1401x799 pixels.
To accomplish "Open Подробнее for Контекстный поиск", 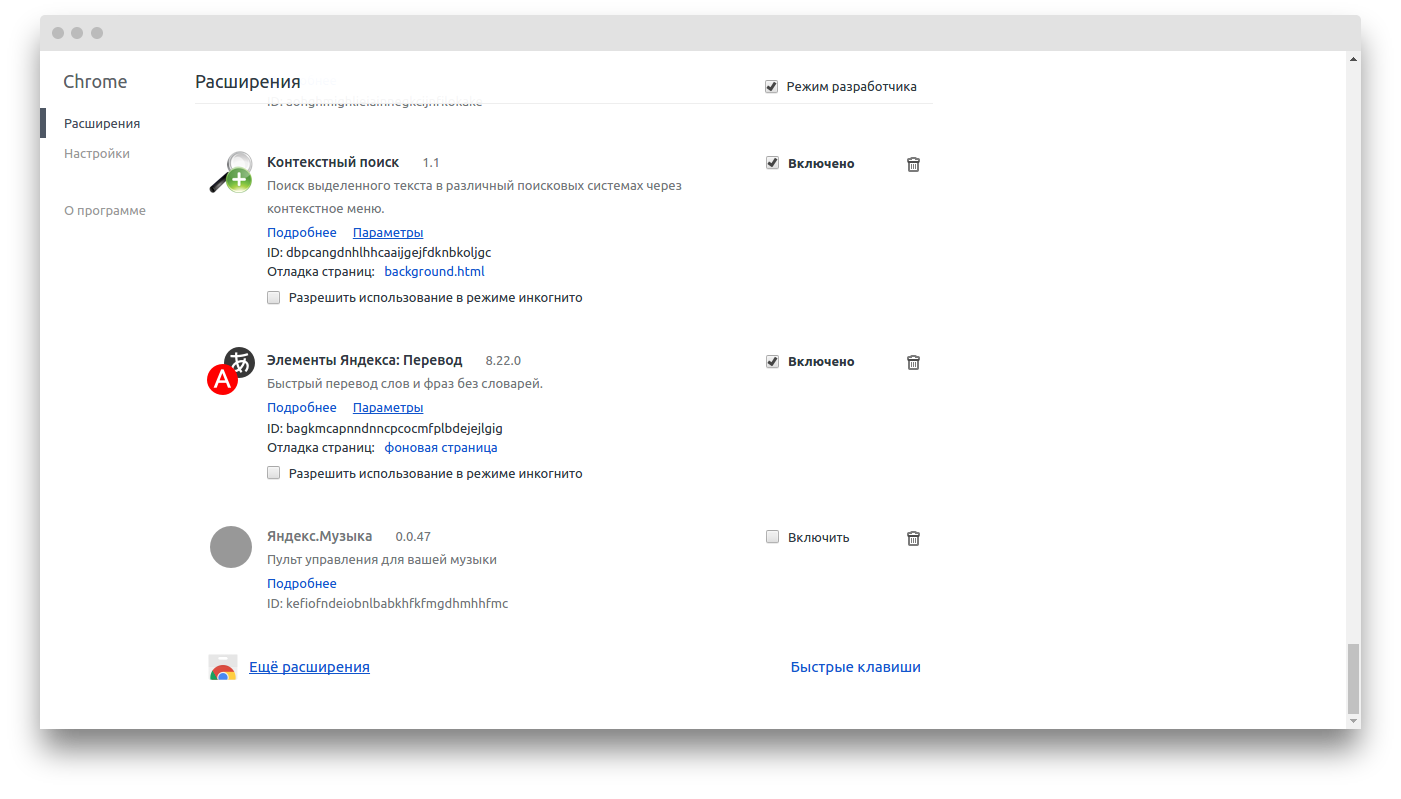I will coord(302,232).
